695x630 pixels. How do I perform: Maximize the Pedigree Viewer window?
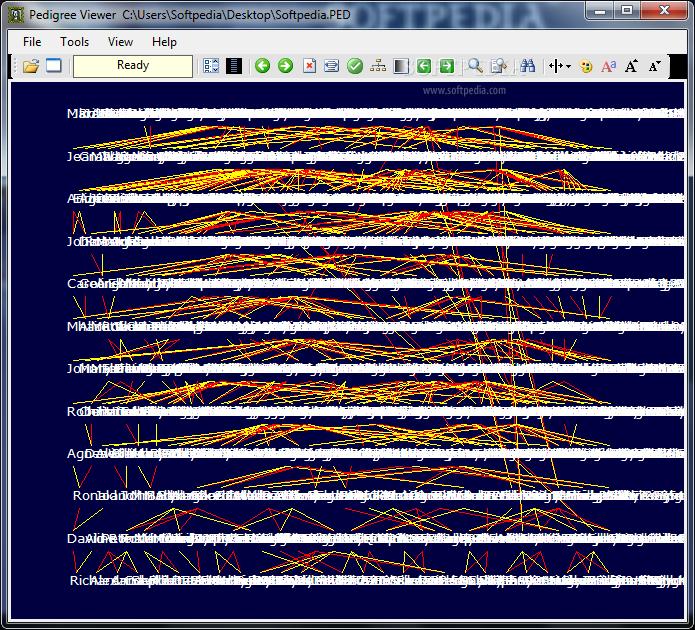627,11
